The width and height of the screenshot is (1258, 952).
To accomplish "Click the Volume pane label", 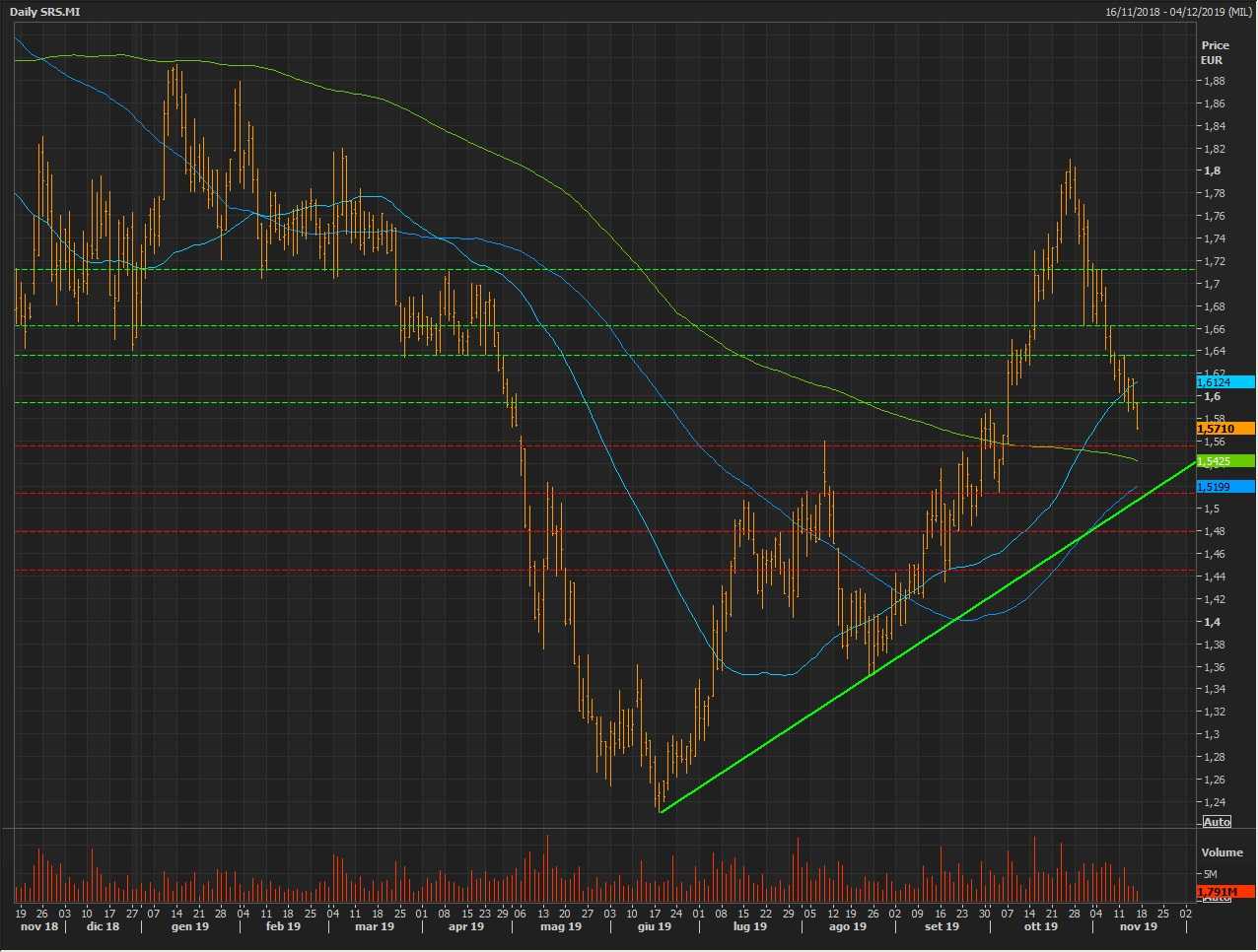I will 1222,852.
